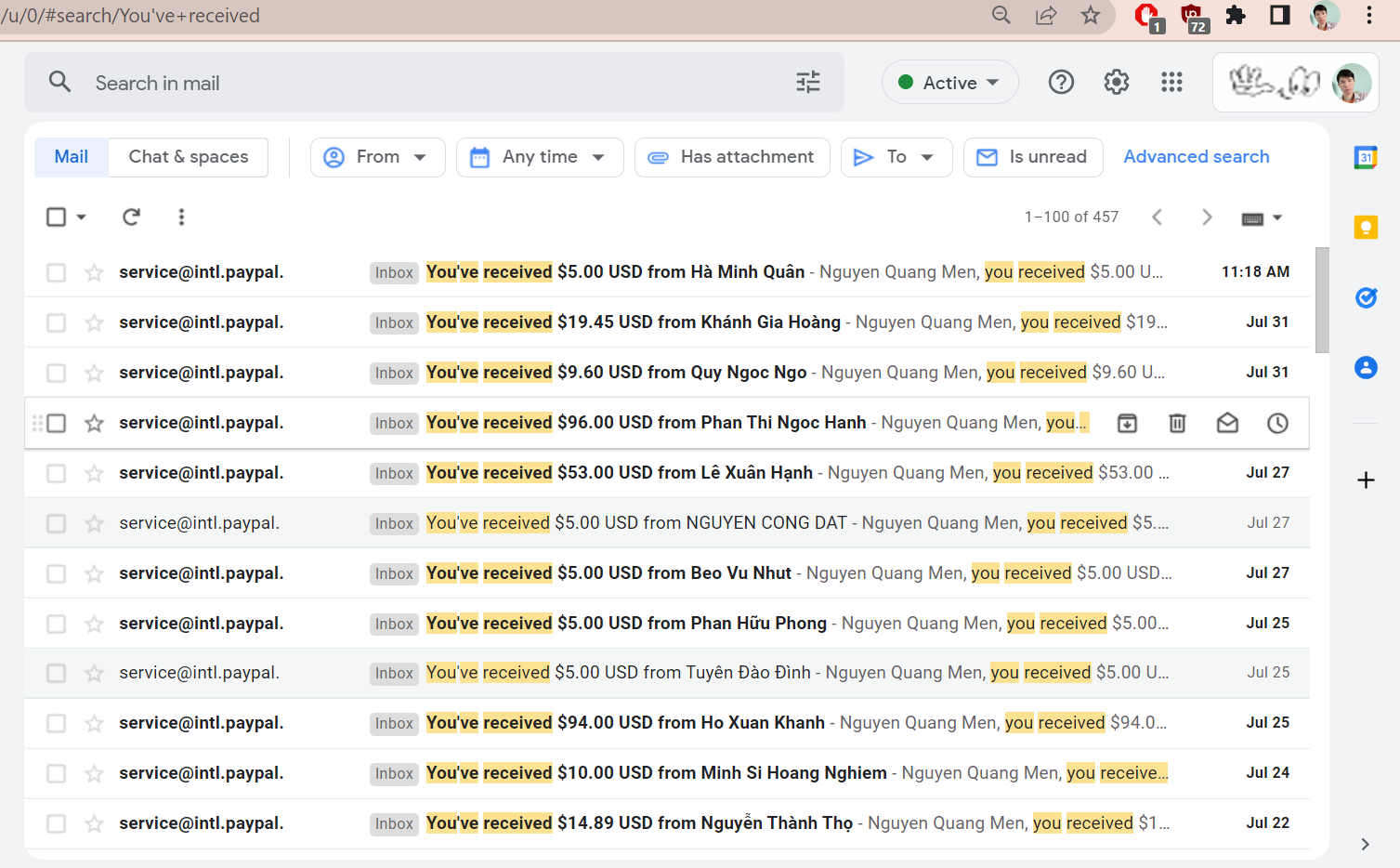
Task: Click the browser zoom magnifier icon
Action: 1001,15
